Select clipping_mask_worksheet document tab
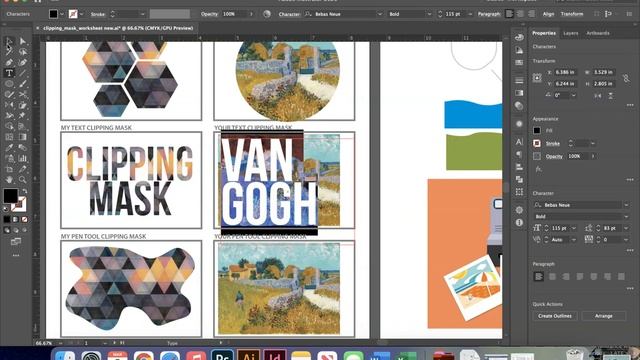The height and width of the screenshot is (360, 640). 118,28
